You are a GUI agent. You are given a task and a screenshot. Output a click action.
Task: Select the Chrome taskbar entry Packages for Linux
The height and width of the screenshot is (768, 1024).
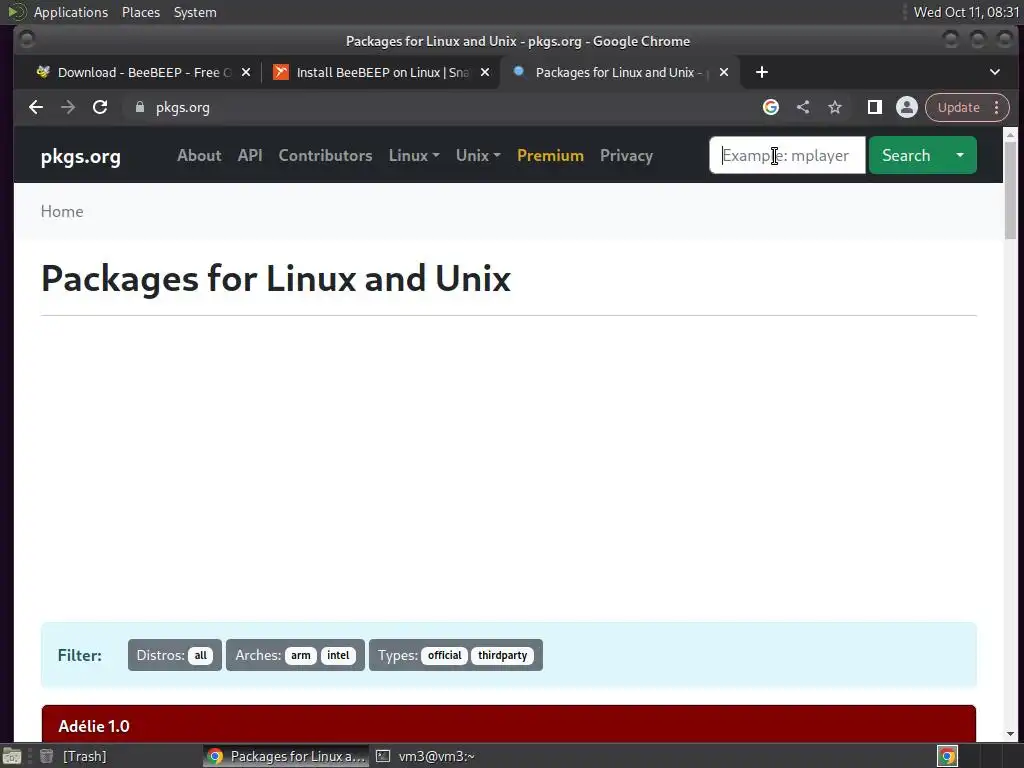(x=286, y=756)
